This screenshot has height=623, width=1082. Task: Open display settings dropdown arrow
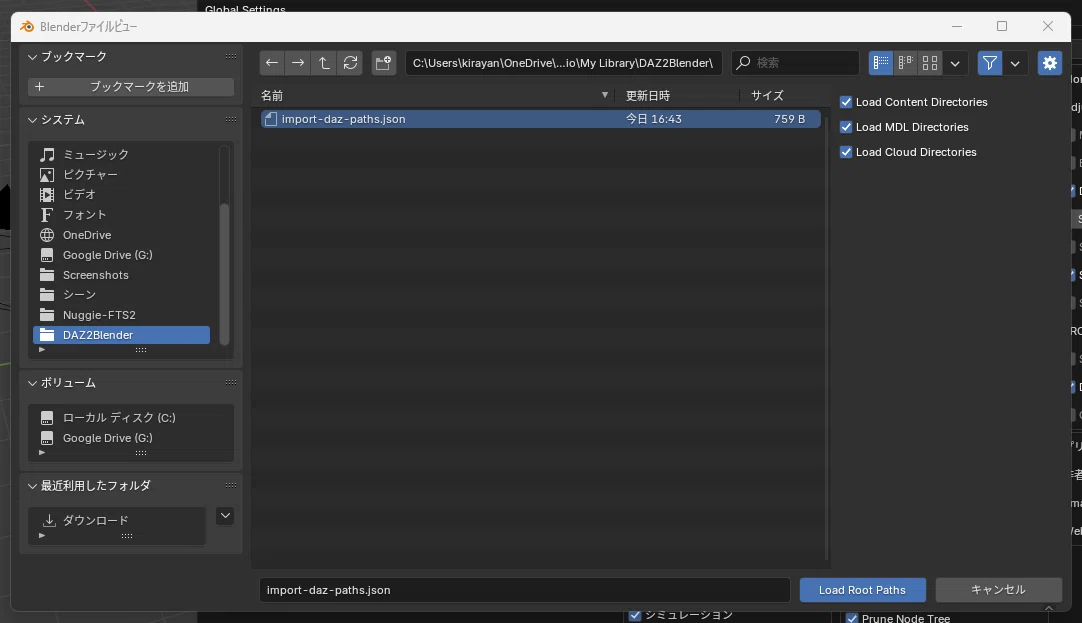955,63
